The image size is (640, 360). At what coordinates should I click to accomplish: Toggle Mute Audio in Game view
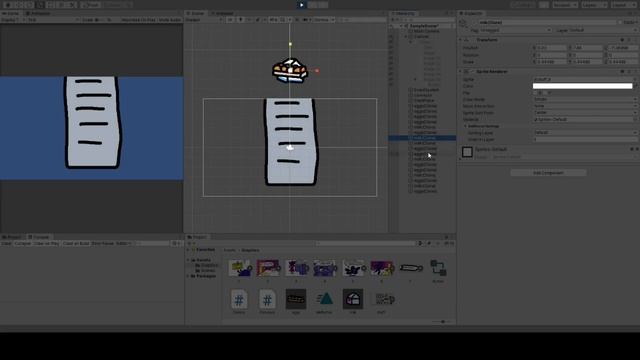pyautogui.click(x=170, y=20)
